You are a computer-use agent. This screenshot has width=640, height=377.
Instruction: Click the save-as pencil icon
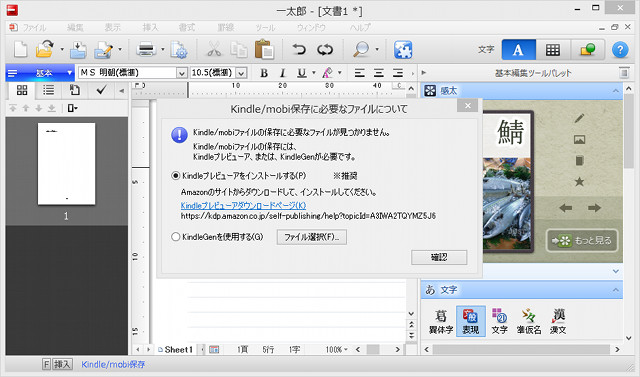tap(103, 49)
